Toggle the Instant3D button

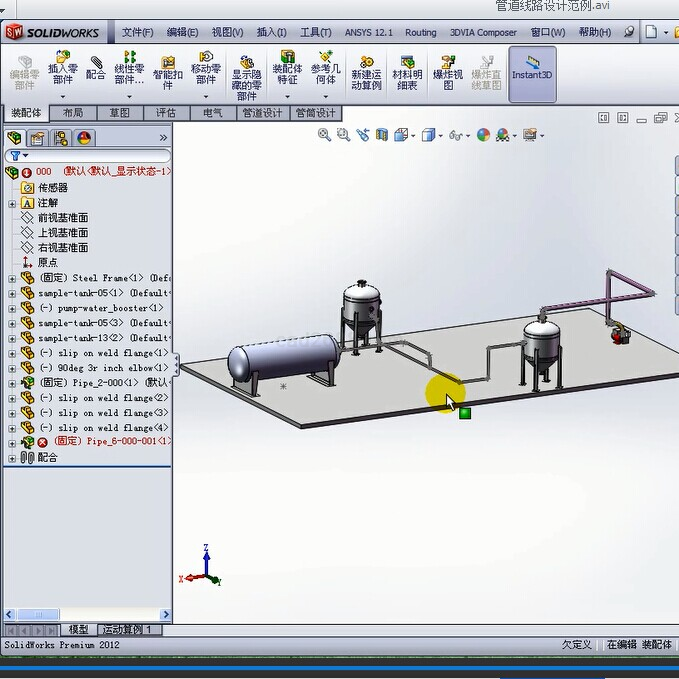(532, 72)
